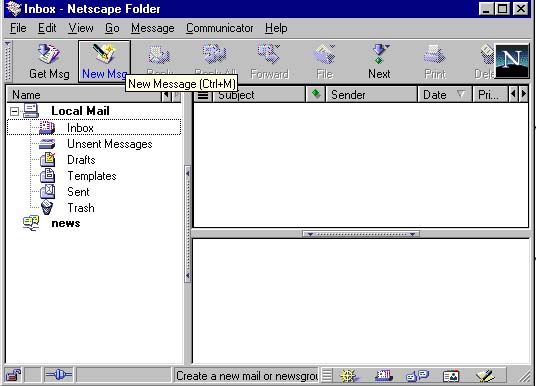The height and width of the screenshot is (386, 536).
Task: Open the Go menu
Action: tap(112, 28)
